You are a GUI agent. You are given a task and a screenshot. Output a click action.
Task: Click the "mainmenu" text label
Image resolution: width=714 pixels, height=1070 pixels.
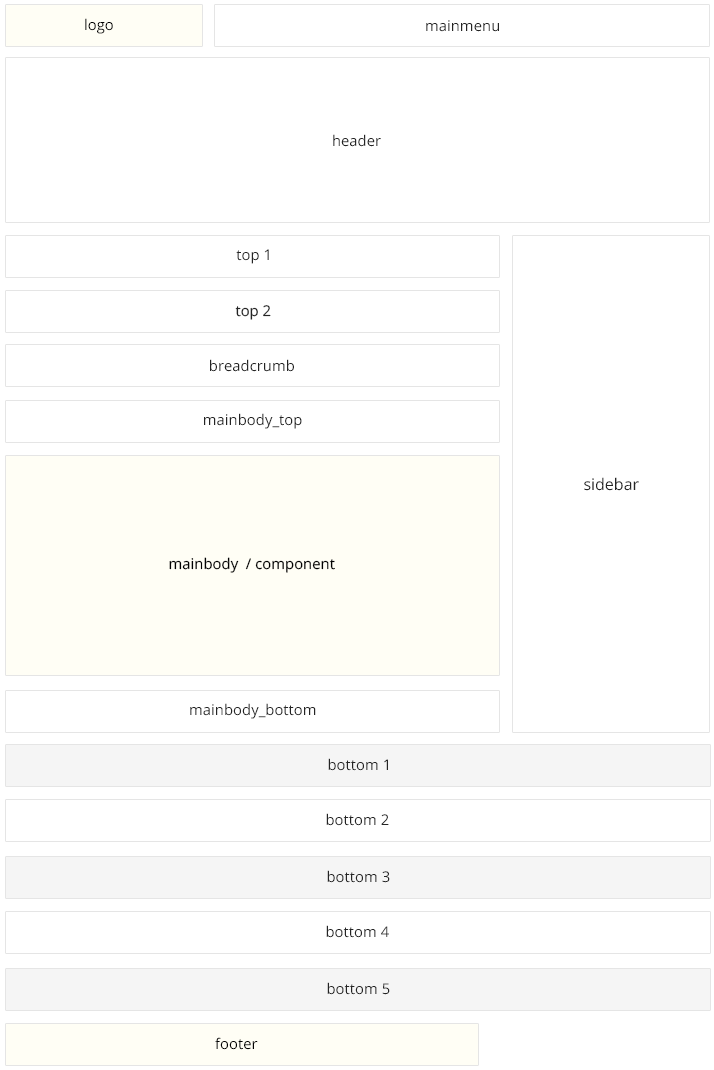click(x=462, y=26)
